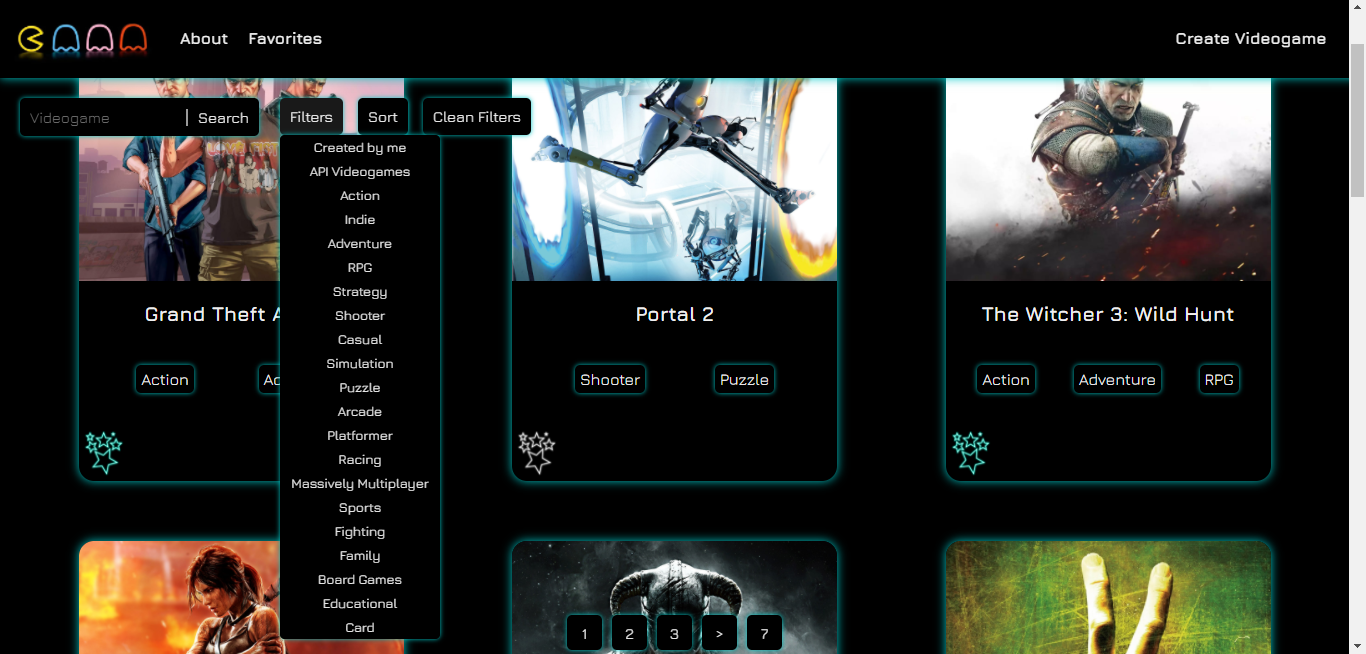The image size is (1366, 654).
Task: Filter by Educational genre
Action: coord(360,604)
